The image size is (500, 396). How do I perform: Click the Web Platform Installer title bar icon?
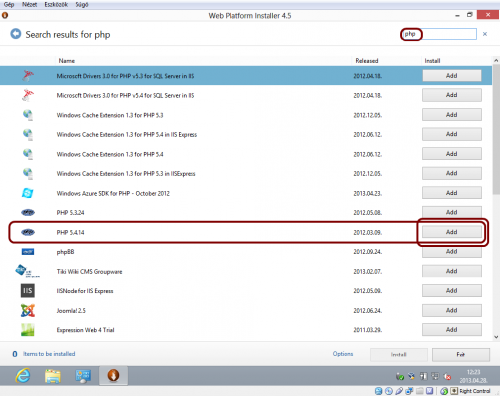pyautogui.click(x=5, y=15)
